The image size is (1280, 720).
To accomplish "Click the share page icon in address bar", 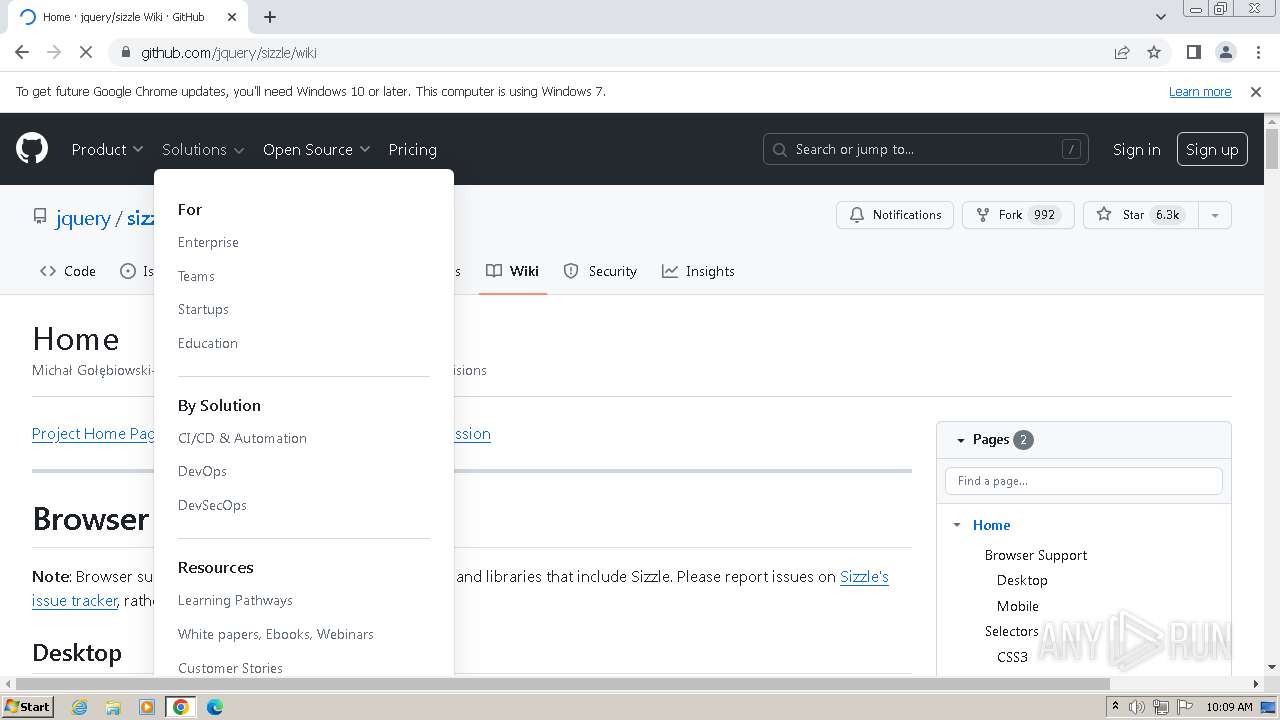I will point(1122,52).
